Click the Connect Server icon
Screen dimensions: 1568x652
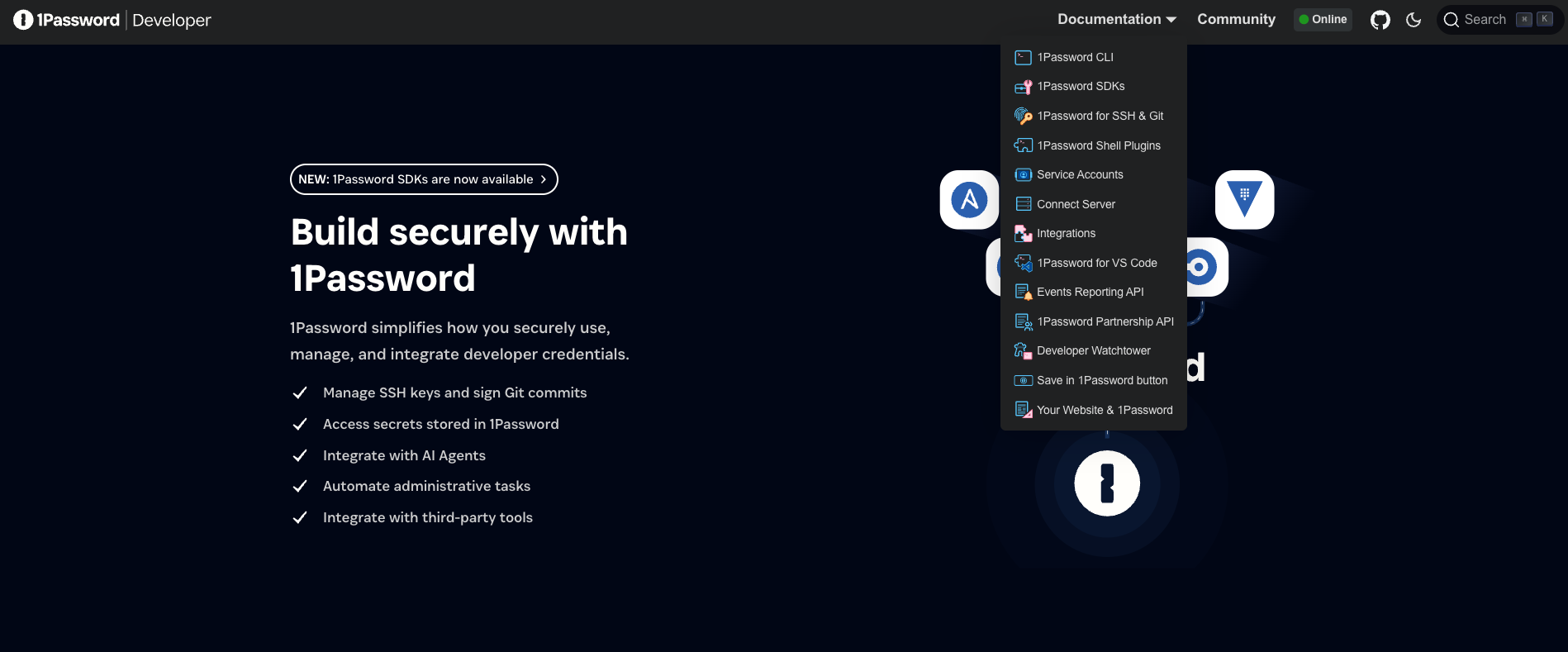point(1023,204)
